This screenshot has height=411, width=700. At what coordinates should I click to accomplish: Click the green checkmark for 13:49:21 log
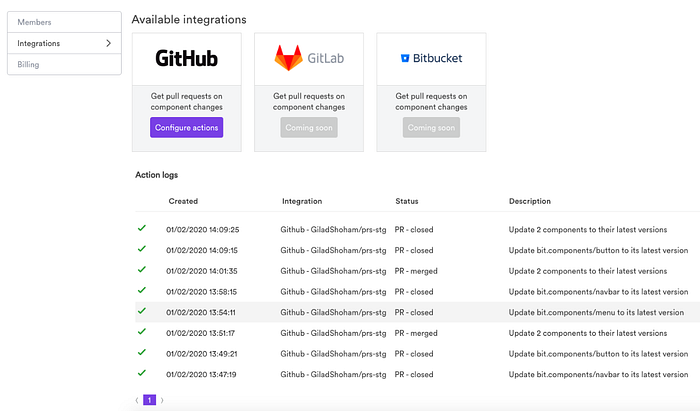click(x=142, y=352)
